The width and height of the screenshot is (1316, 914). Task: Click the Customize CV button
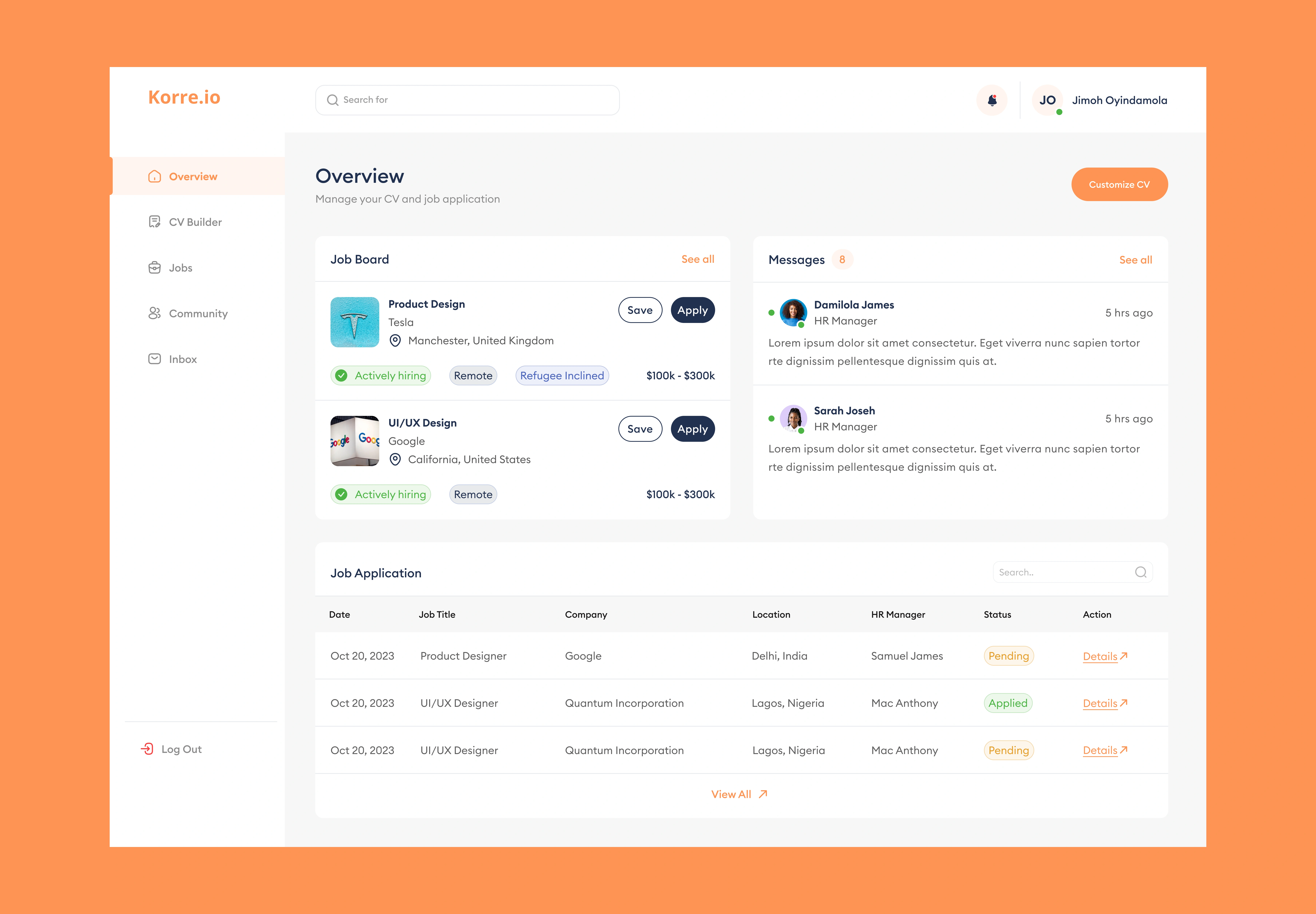(1120, 184)
